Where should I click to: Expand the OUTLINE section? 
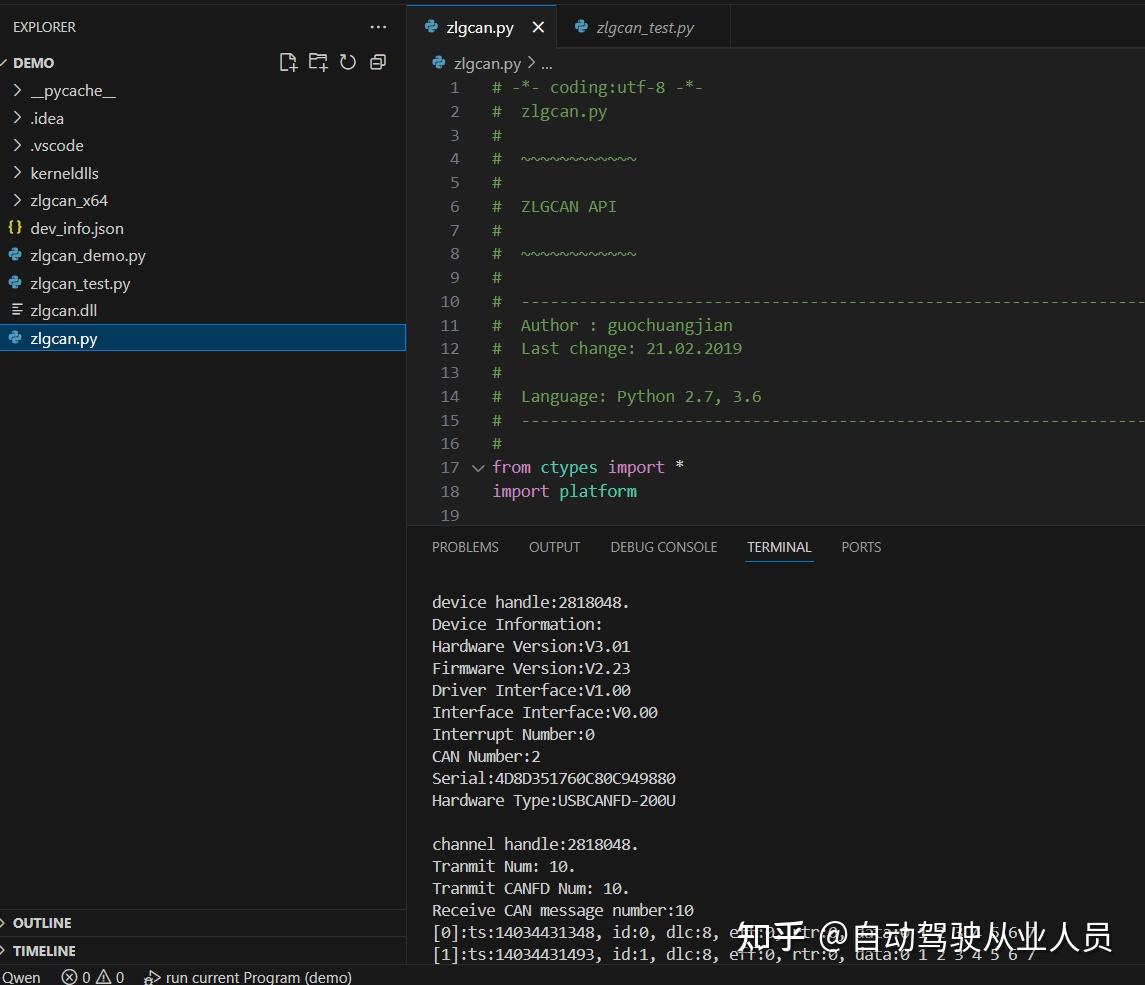(x=44, y=922)
